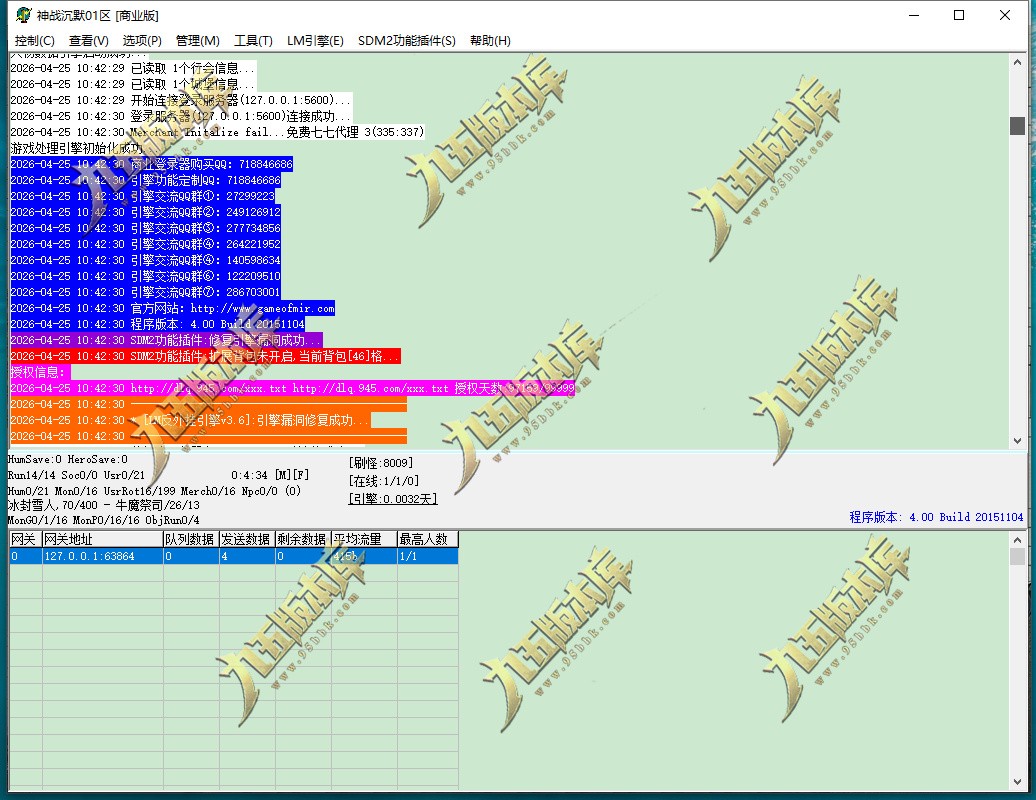The height and width of the screenshot is (800, 1036).
Task: Click 程序版本: 4.00 Build 20151104 status label
Action: click(936, 517)
